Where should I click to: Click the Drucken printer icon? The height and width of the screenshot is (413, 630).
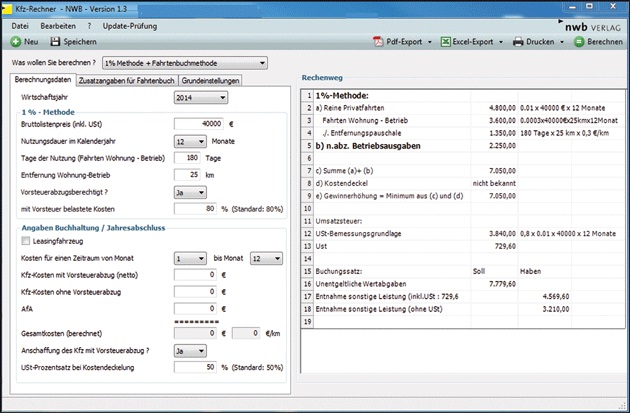(x=519, y=42)
